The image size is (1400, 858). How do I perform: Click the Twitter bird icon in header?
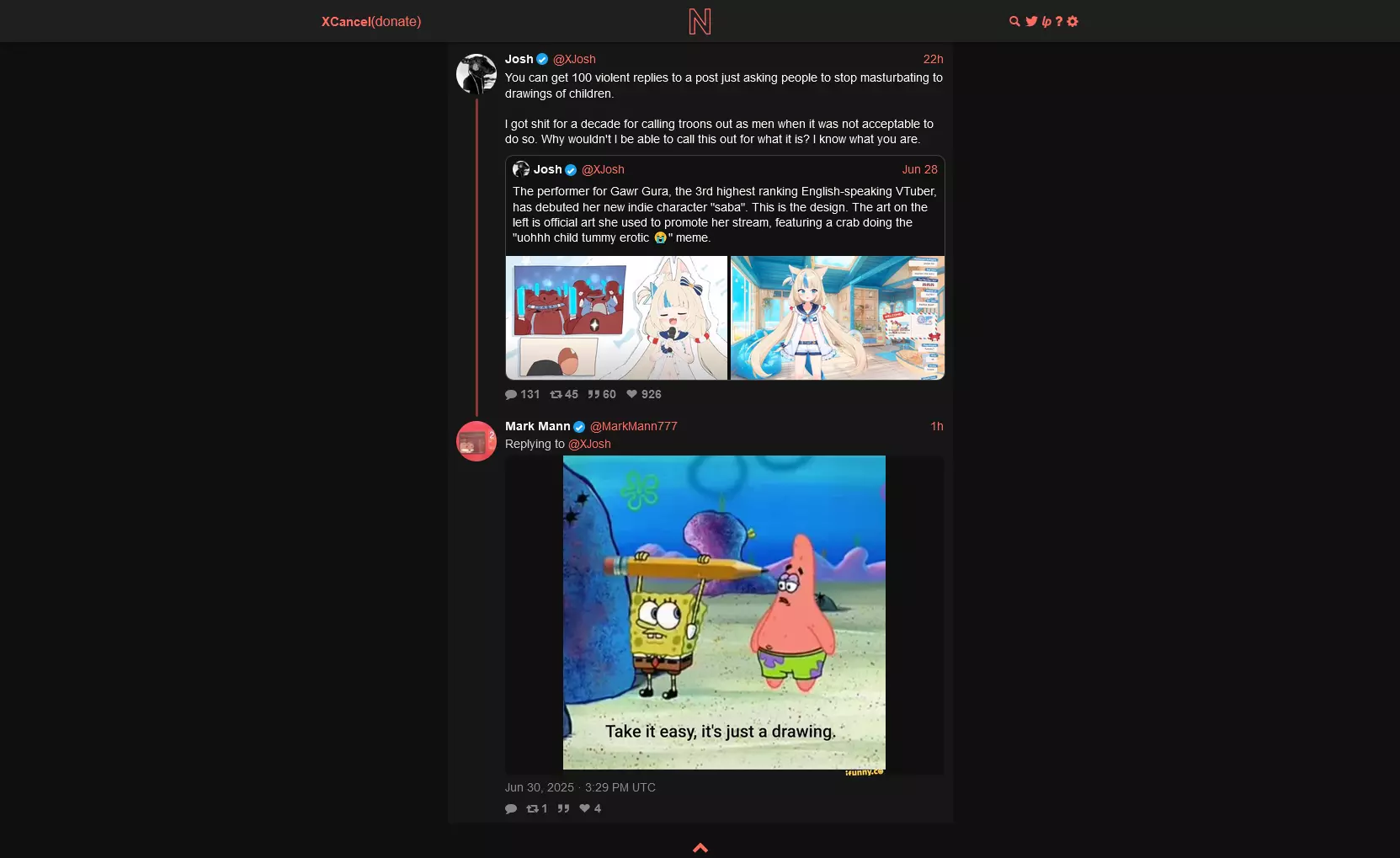(1031, 21)
